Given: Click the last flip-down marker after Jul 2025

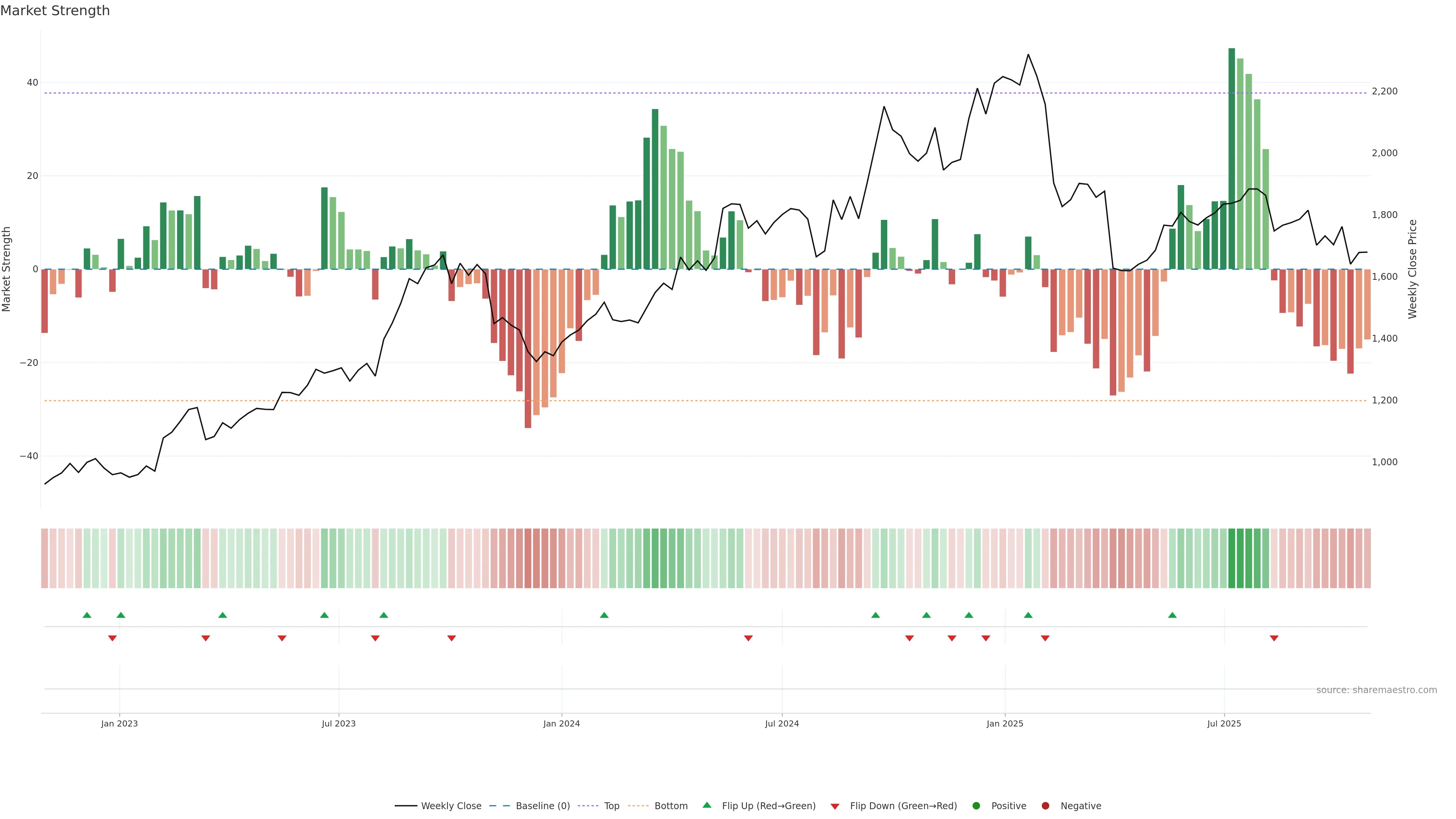Looking at the screenshot, I should pos(1274,638).
